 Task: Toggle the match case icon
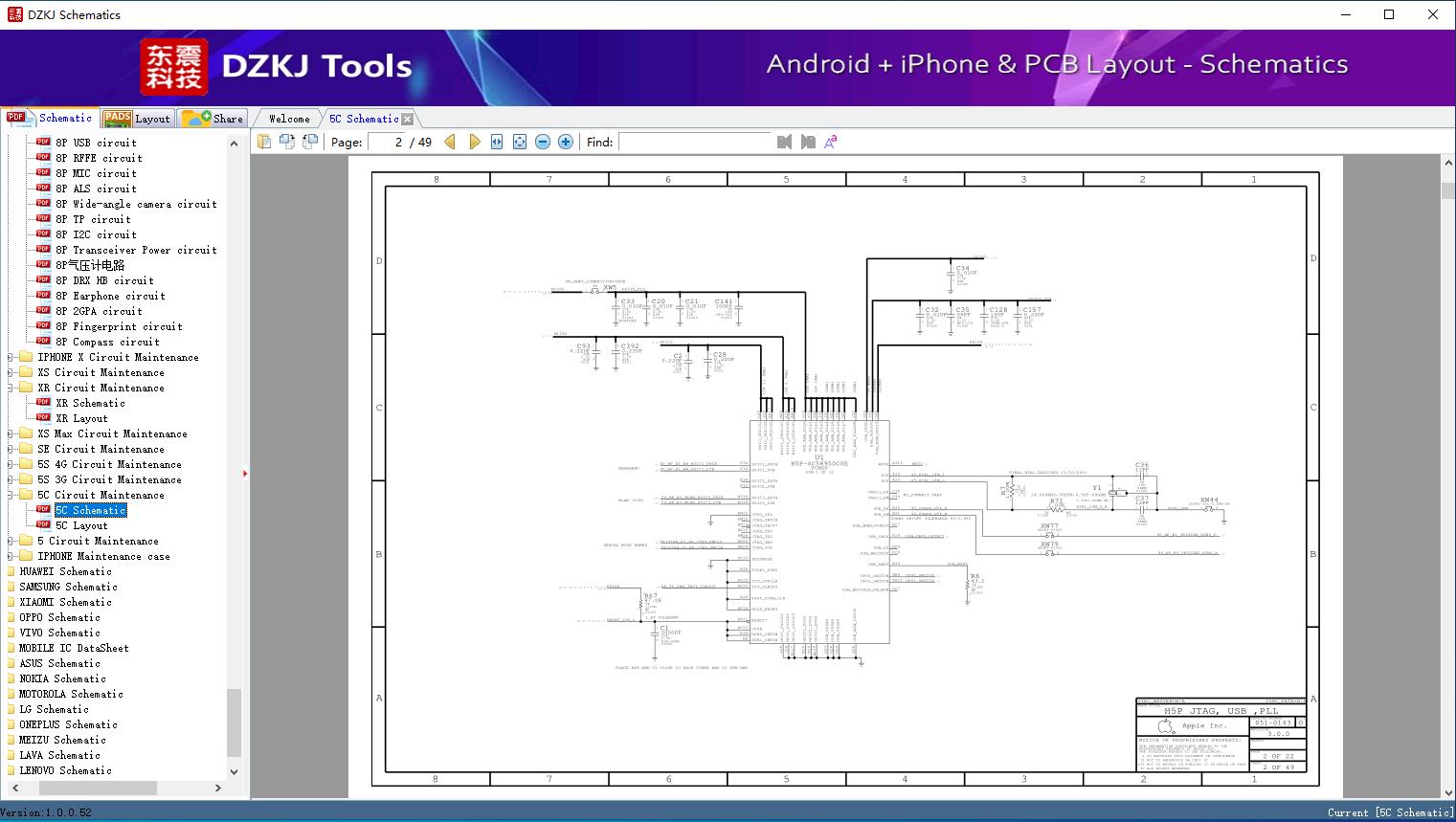pyautogui.click(x=831, y=142)
